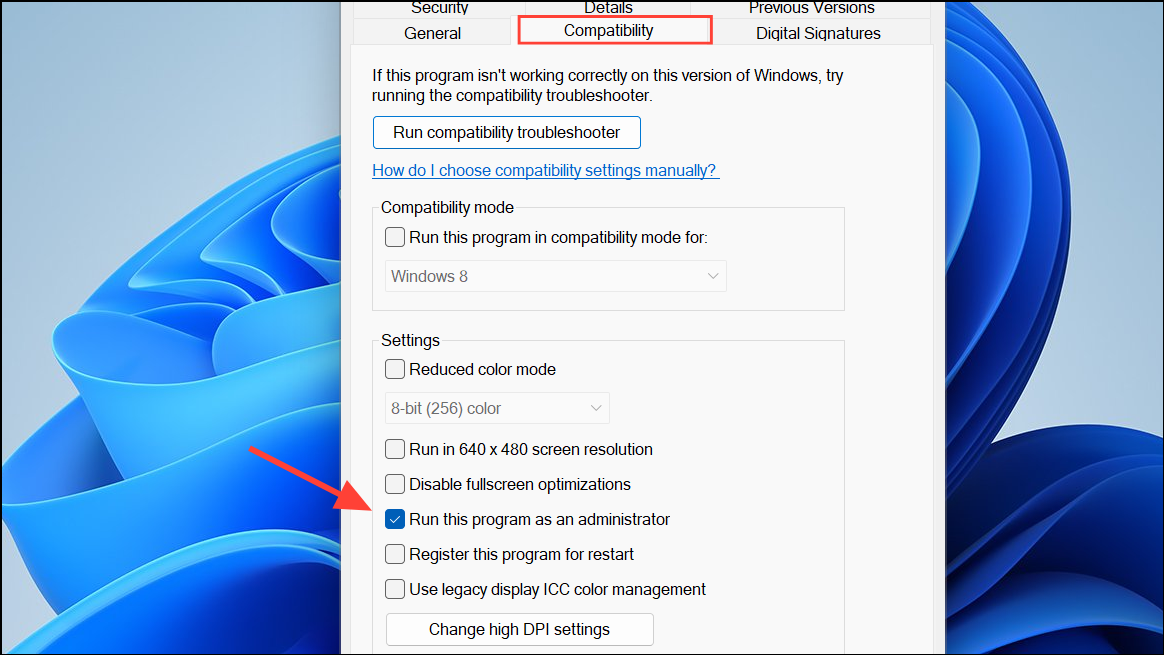Enable Use legacy display ICC color management
The width and height of the screenshot is (1164, 655).
pyautogui.click(x=396, y=590)
